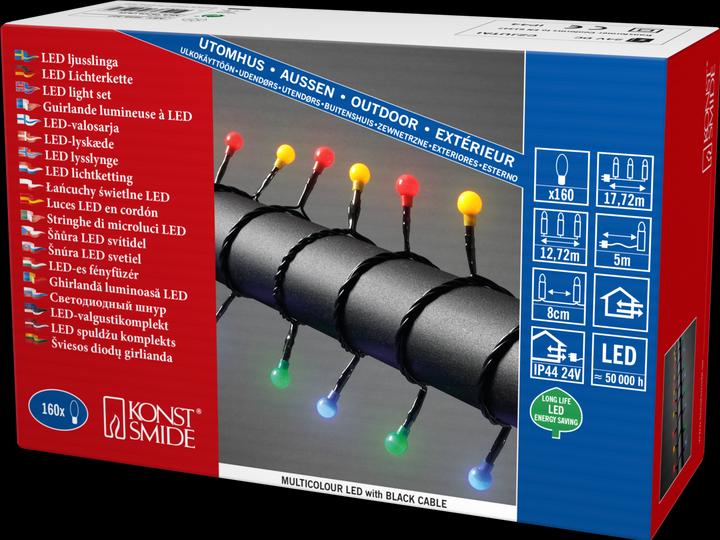Click the 'EXTÉRIEUR' word on blue banner
This screenshot has width=720, height=540.
point(474,146)
